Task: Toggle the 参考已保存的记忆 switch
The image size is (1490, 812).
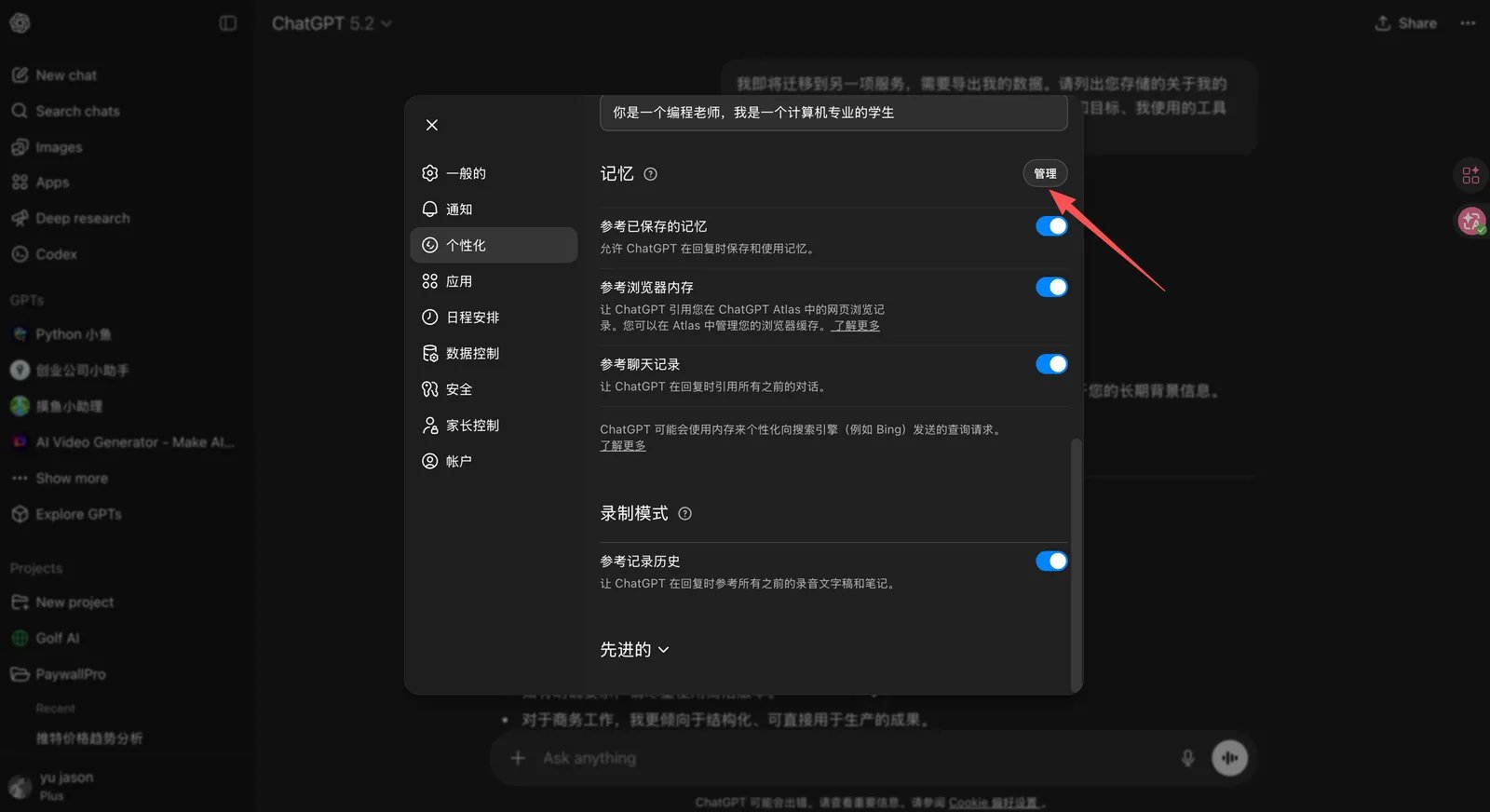Action: pyautogui.click(x=1051, y=226)
